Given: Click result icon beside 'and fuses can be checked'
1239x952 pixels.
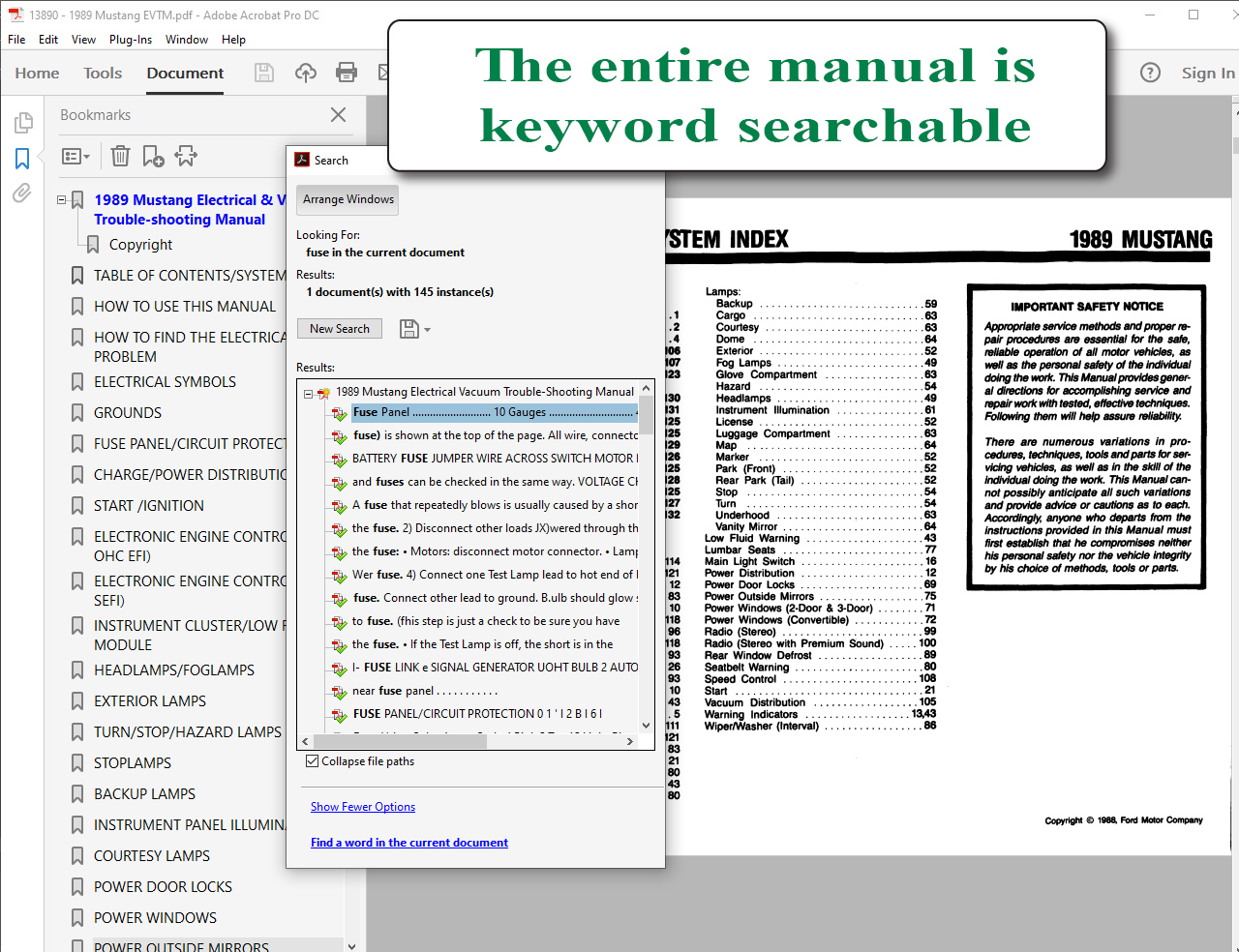Looking at the screenshot, I should tap(339, 483).
